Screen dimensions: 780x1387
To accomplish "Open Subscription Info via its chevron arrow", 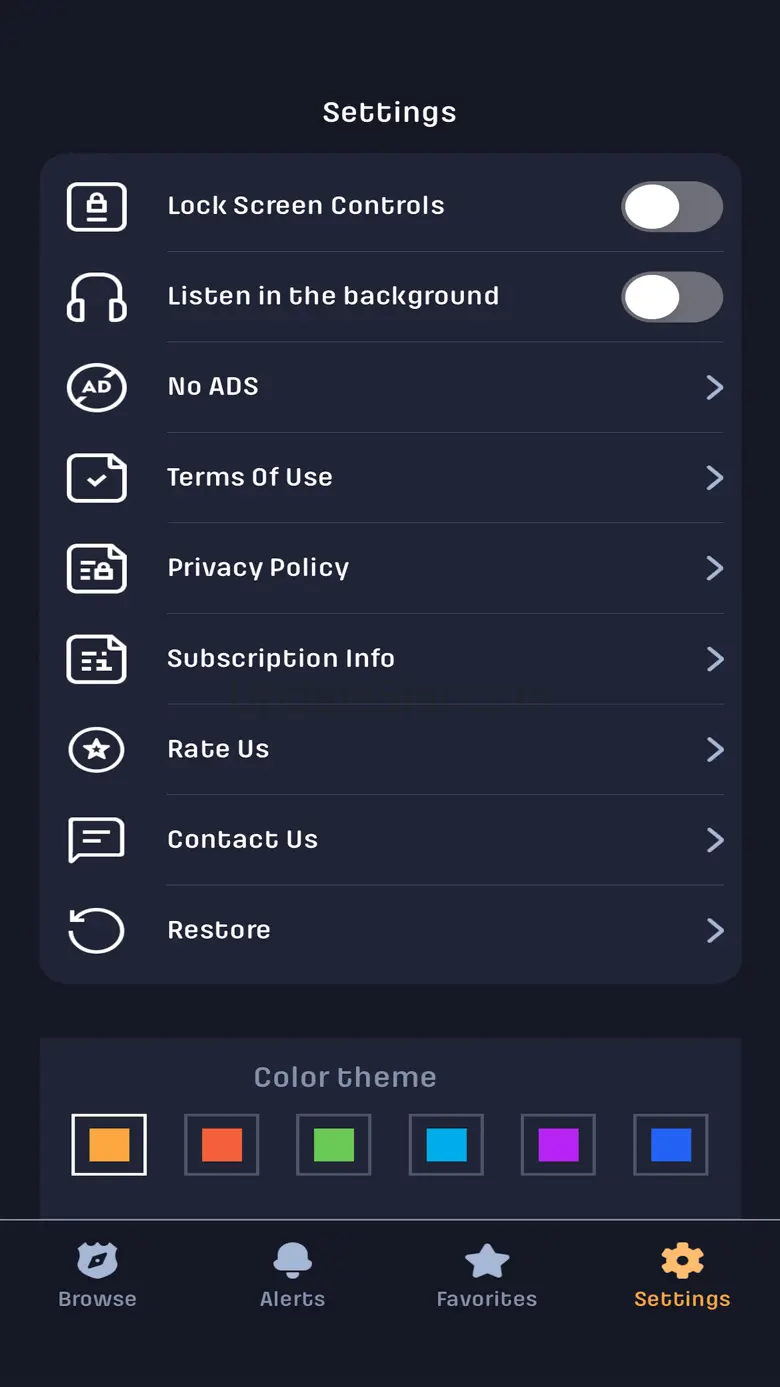I will (714, 659).
